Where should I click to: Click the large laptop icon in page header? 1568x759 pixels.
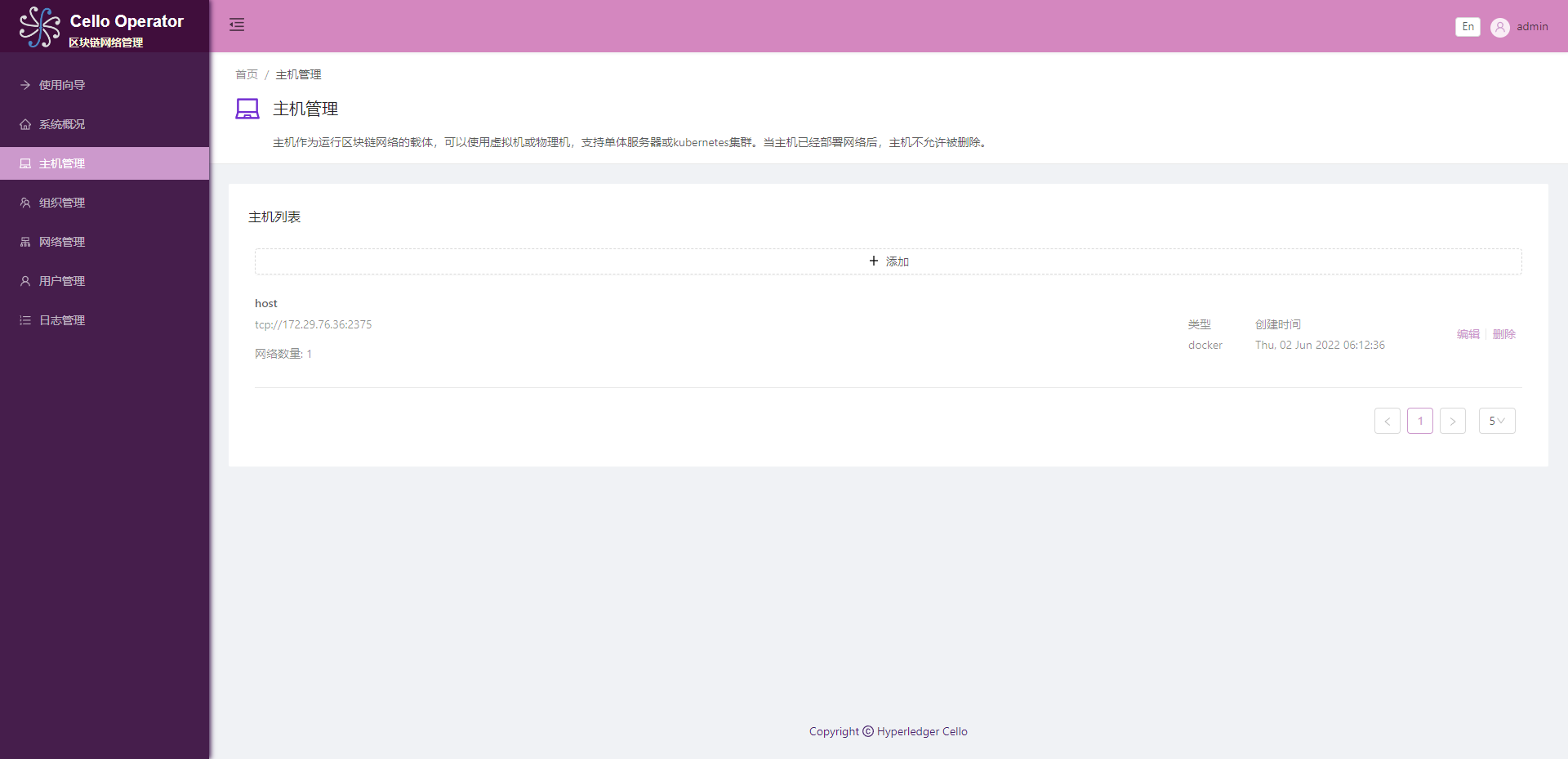tap(247, 109)
